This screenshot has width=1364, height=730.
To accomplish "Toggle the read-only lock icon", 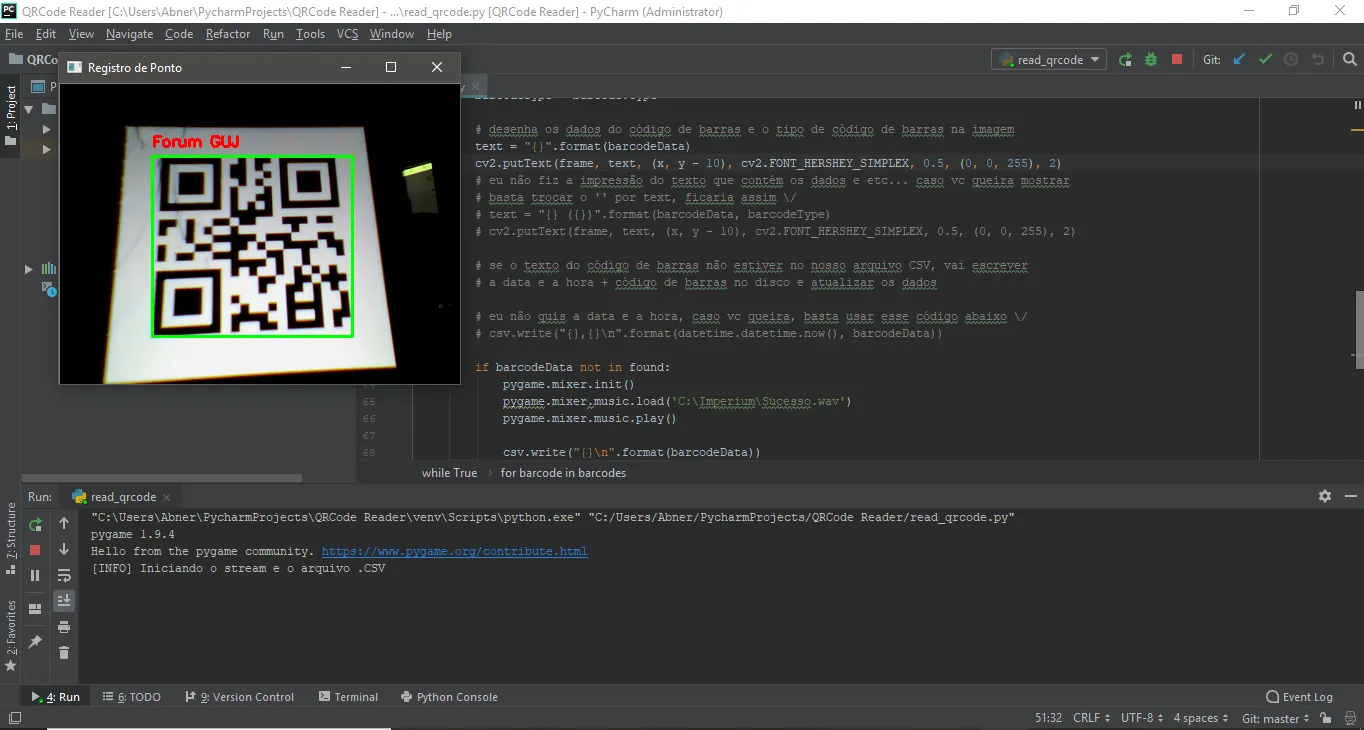I will point(1326,718).
